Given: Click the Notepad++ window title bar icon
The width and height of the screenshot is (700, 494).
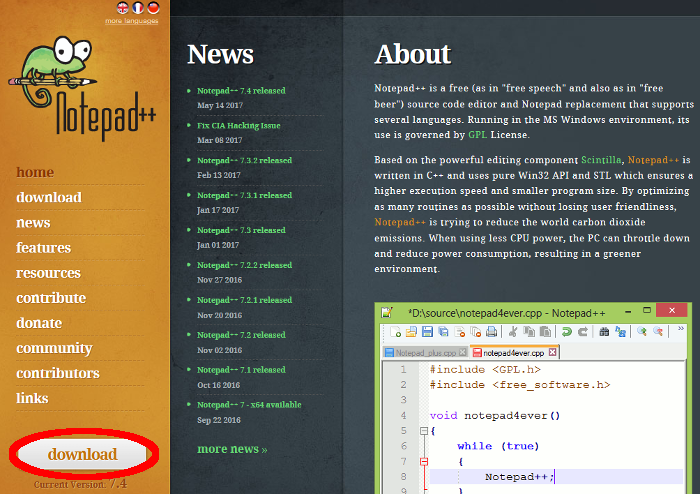Looking at the screenshot, I should pyautogui.click(x=387, y=312).
